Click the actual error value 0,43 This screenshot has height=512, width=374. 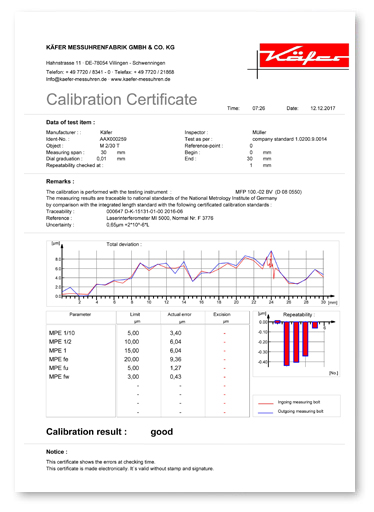click(x=175, y=377)
